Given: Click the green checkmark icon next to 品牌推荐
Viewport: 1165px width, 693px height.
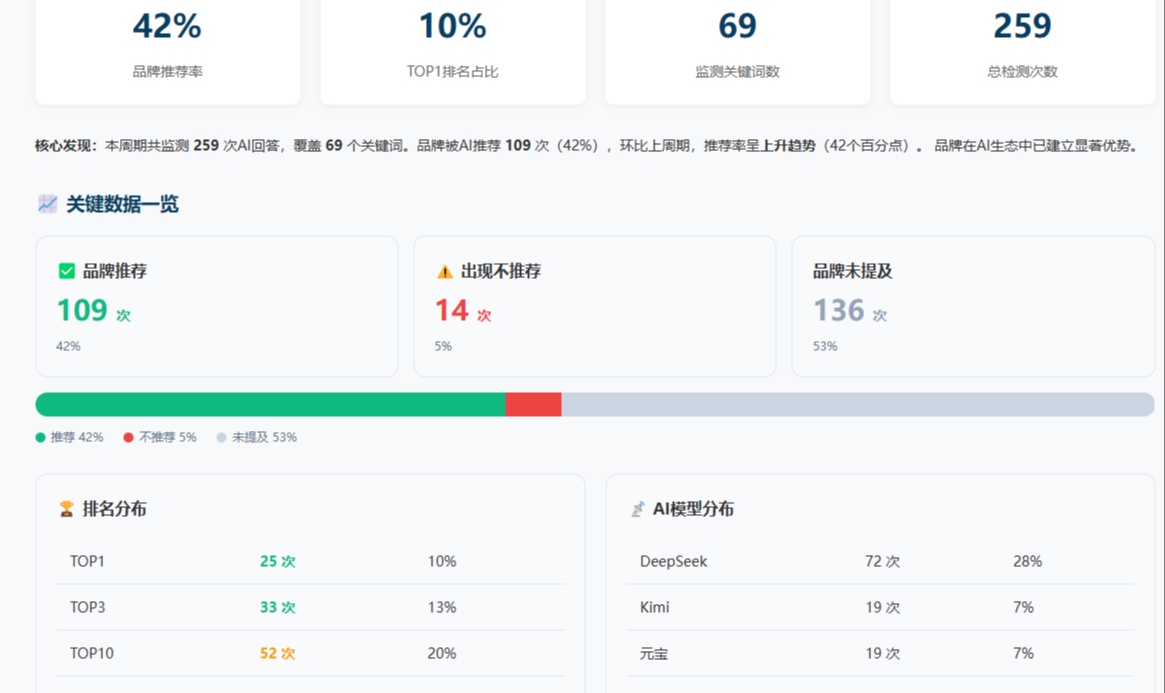Looking at the screenshot, I should pos(67,271).
